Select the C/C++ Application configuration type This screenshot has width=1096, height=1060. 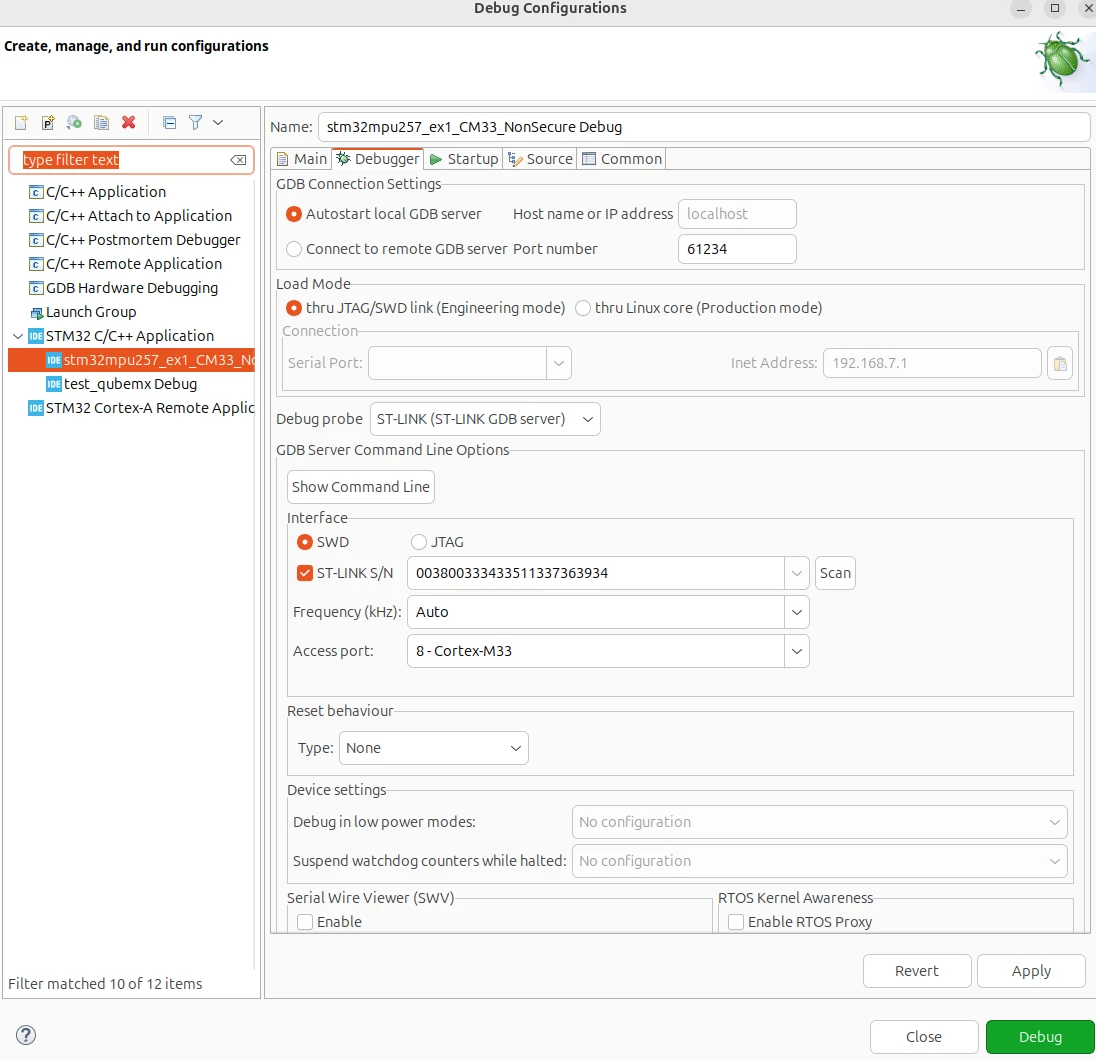point(97,192)
